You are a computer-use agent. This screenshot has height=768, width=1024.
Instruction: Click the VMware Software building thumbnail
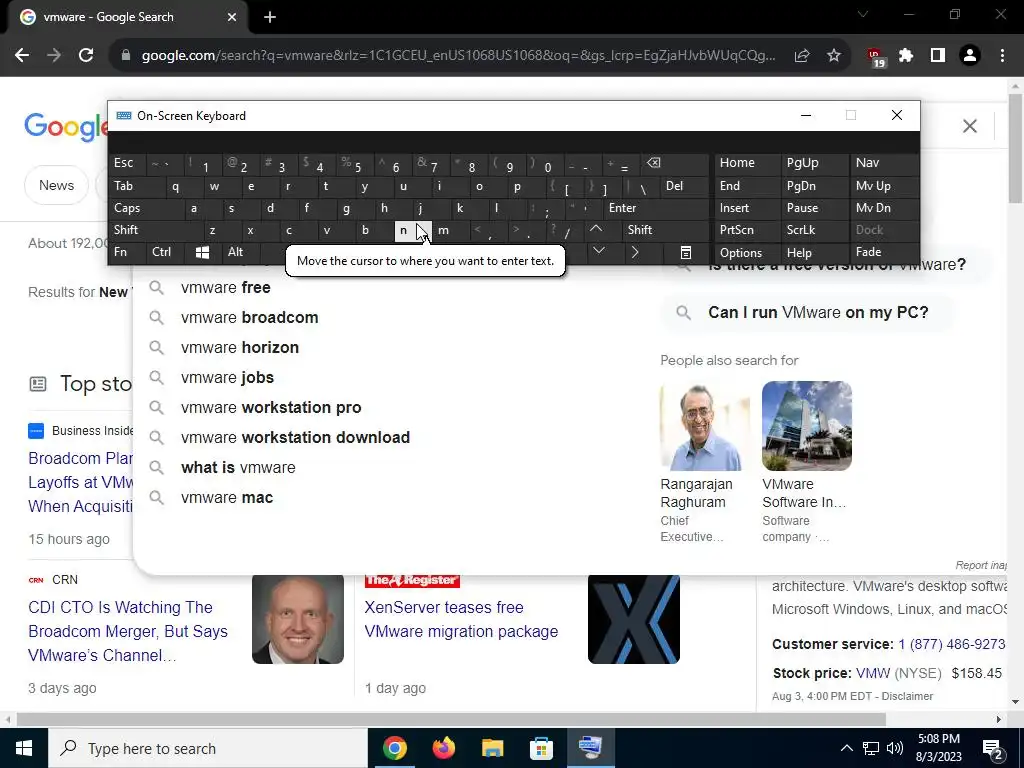point(807,426)
